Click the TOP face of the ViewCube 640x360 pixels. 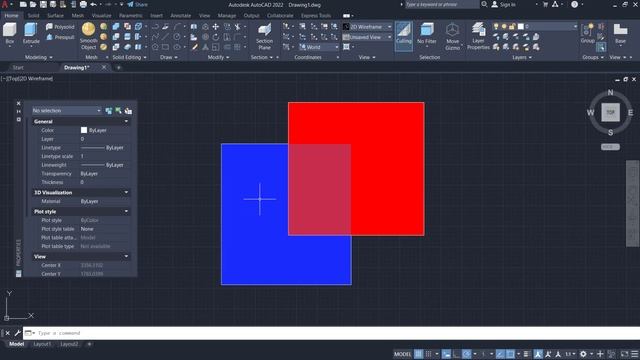(610, 112)
